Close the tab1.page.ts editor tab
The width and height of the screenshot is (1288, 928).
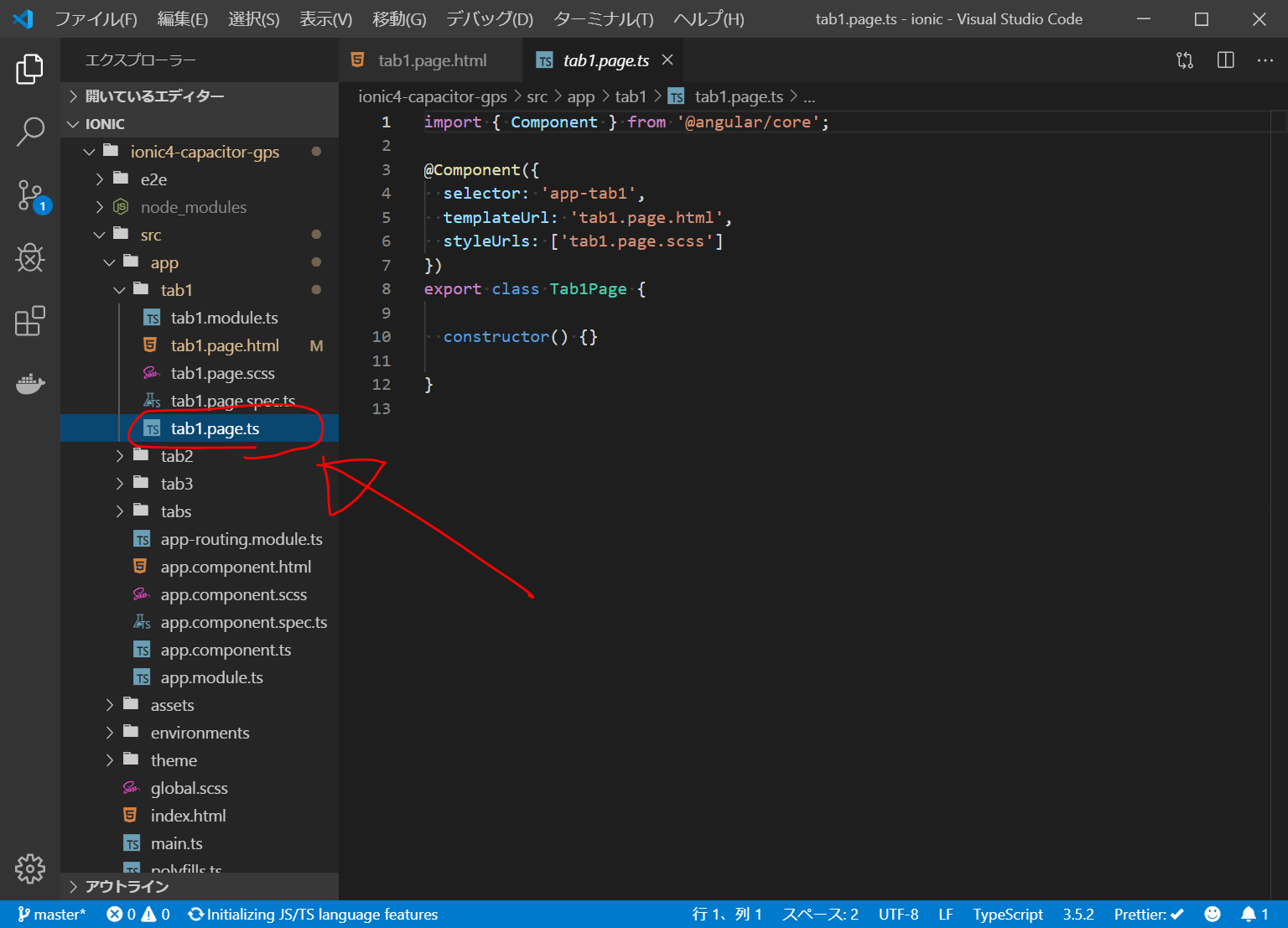pos(667,60)
